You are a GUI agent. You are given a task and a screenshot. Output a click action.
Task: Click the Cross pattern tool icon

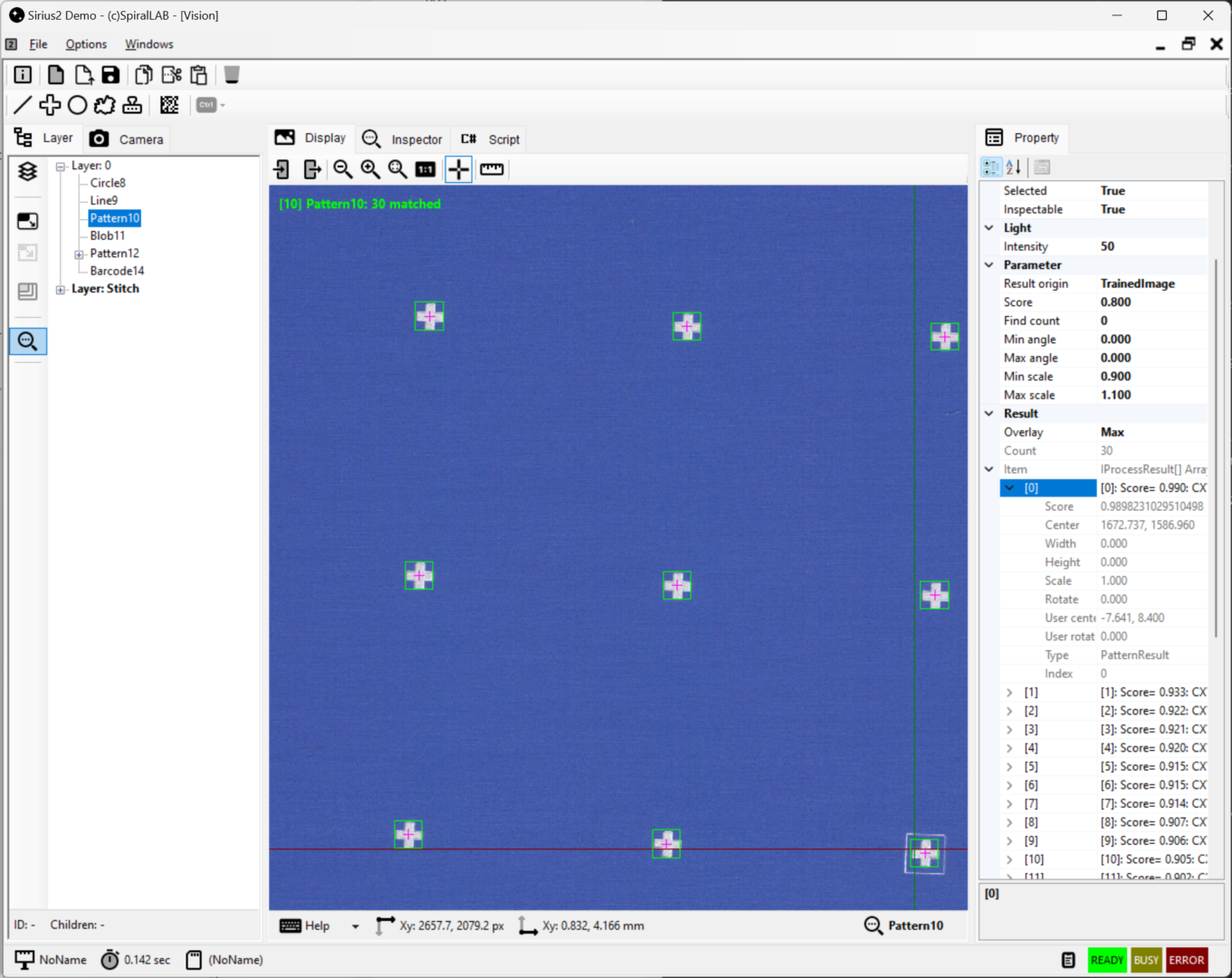(50, 105)
